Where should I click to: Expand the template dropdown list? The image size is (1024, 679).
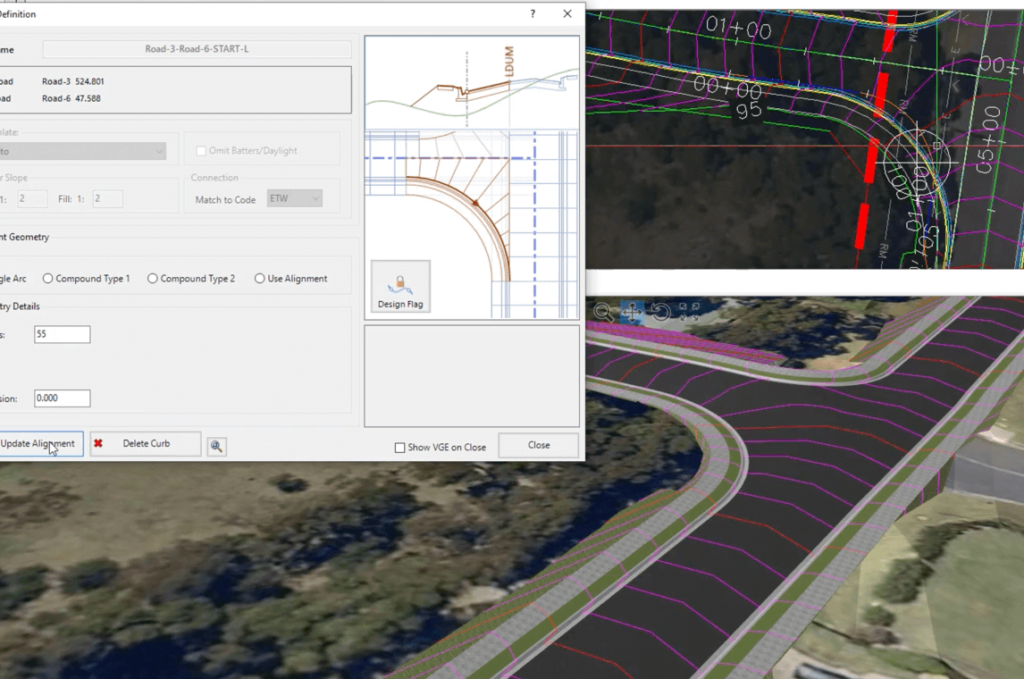(159, 150)
